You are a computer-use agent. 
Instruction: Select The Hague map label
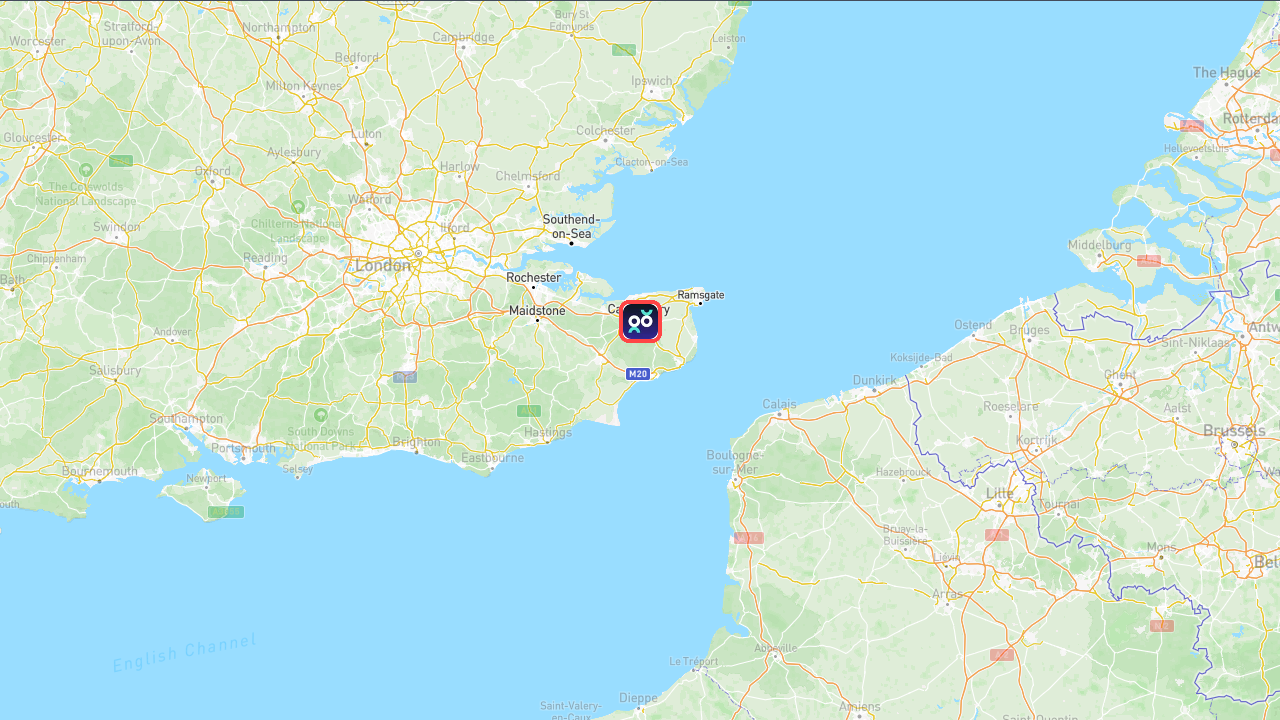1226,73
